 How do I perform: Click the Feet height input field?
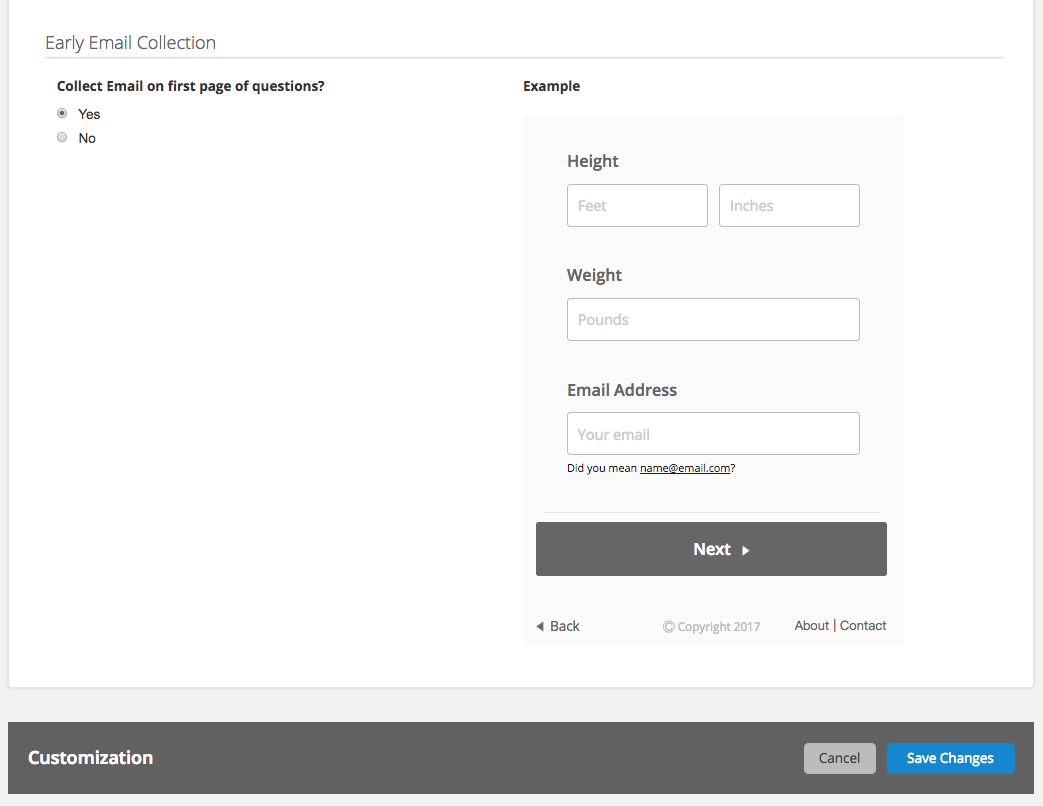click(637, 205)
